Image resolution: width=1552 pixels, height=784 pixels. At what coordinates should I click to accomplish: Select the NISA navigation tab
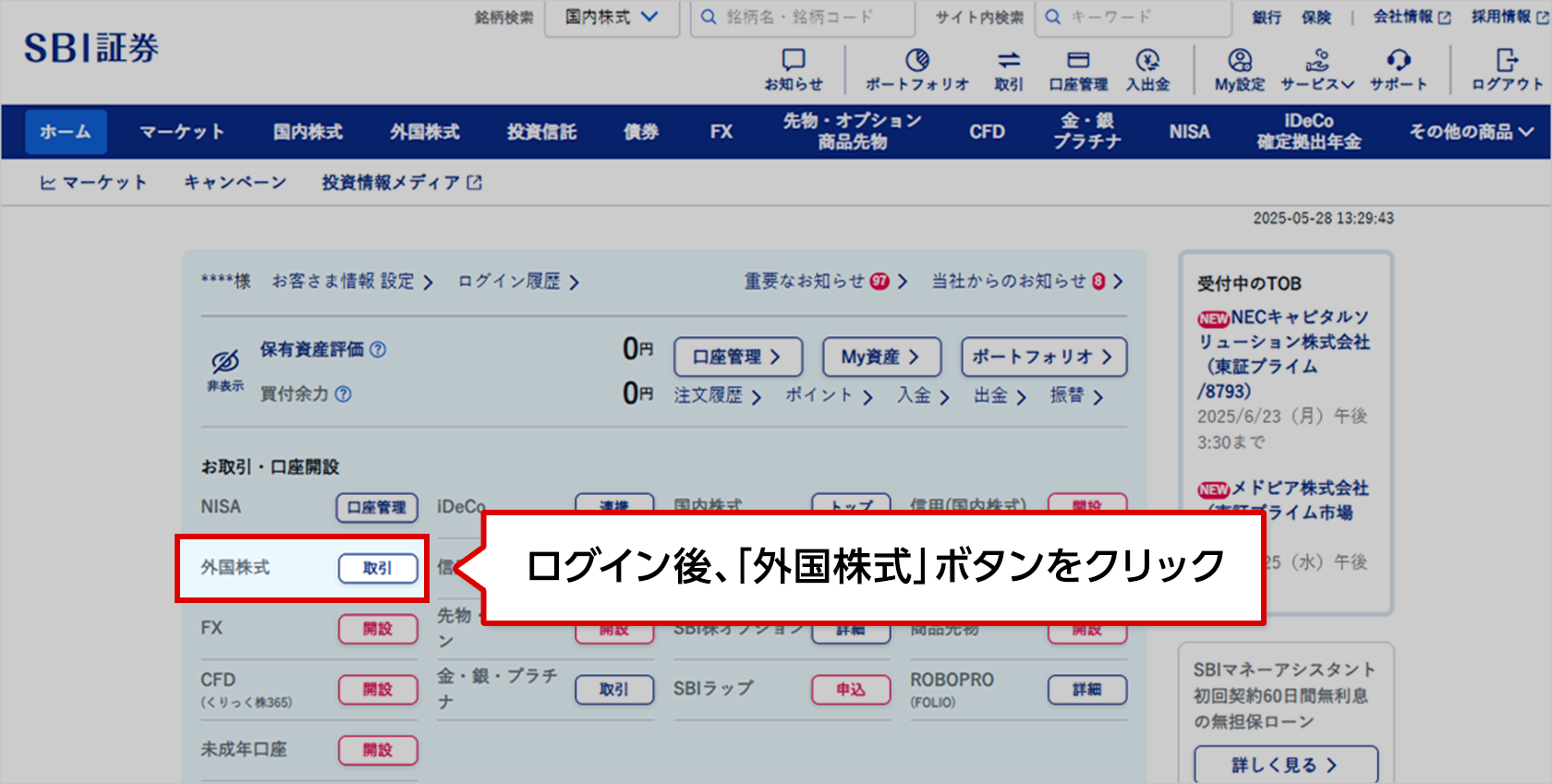tap(1189, 132)
